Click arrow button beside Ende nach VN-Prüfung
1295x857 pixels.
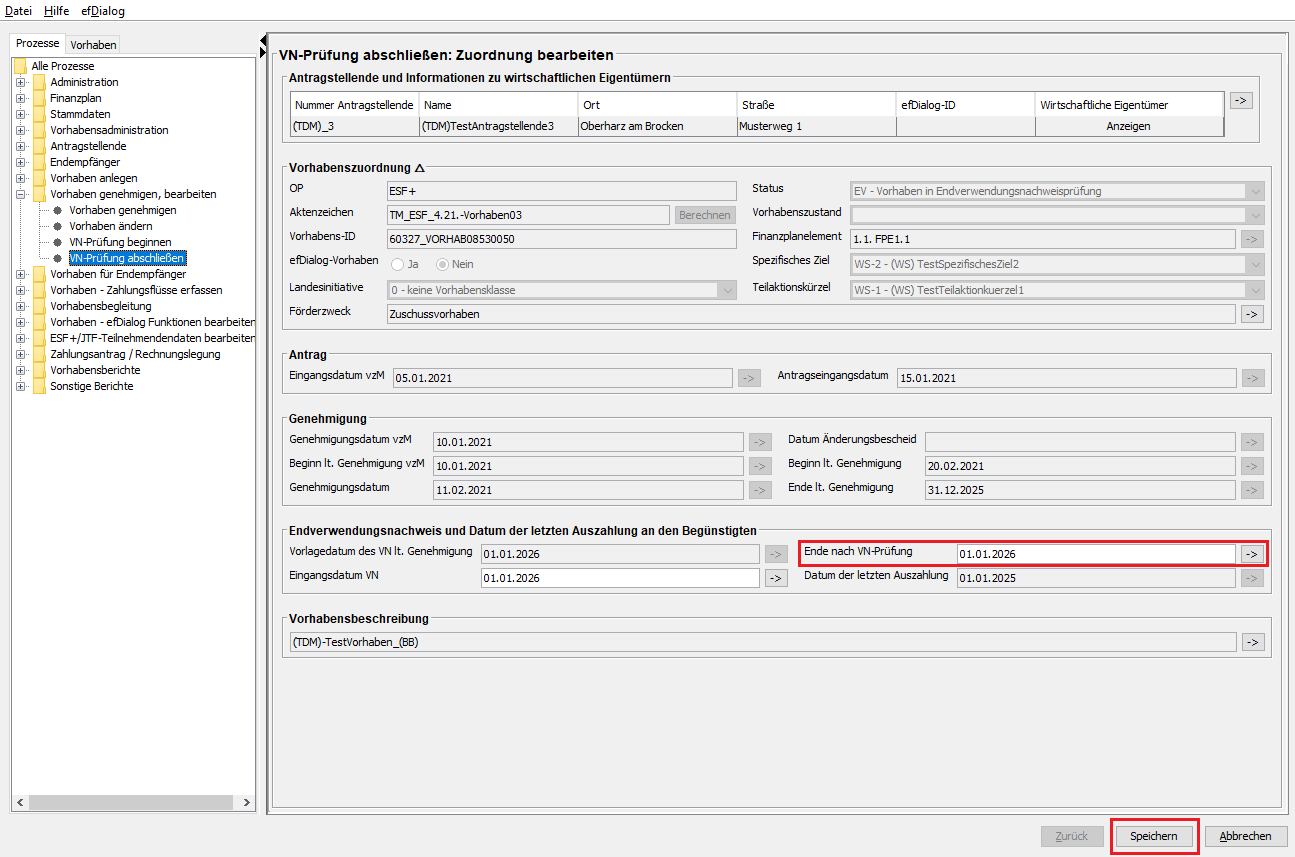pyautogui.click(x=1252, y=554)
